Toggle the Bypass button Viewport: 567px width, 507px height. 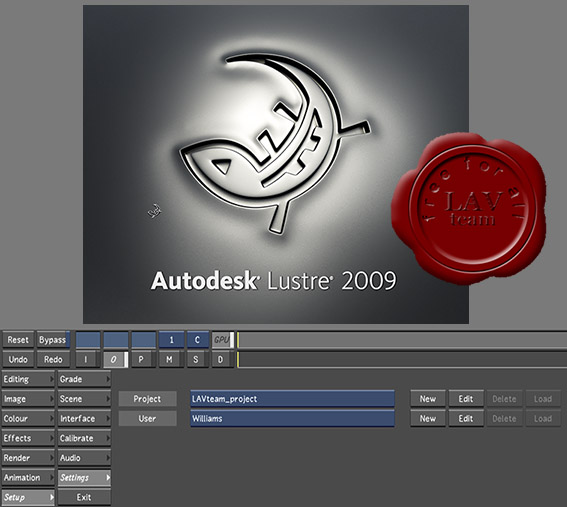(x=53, y=340)
